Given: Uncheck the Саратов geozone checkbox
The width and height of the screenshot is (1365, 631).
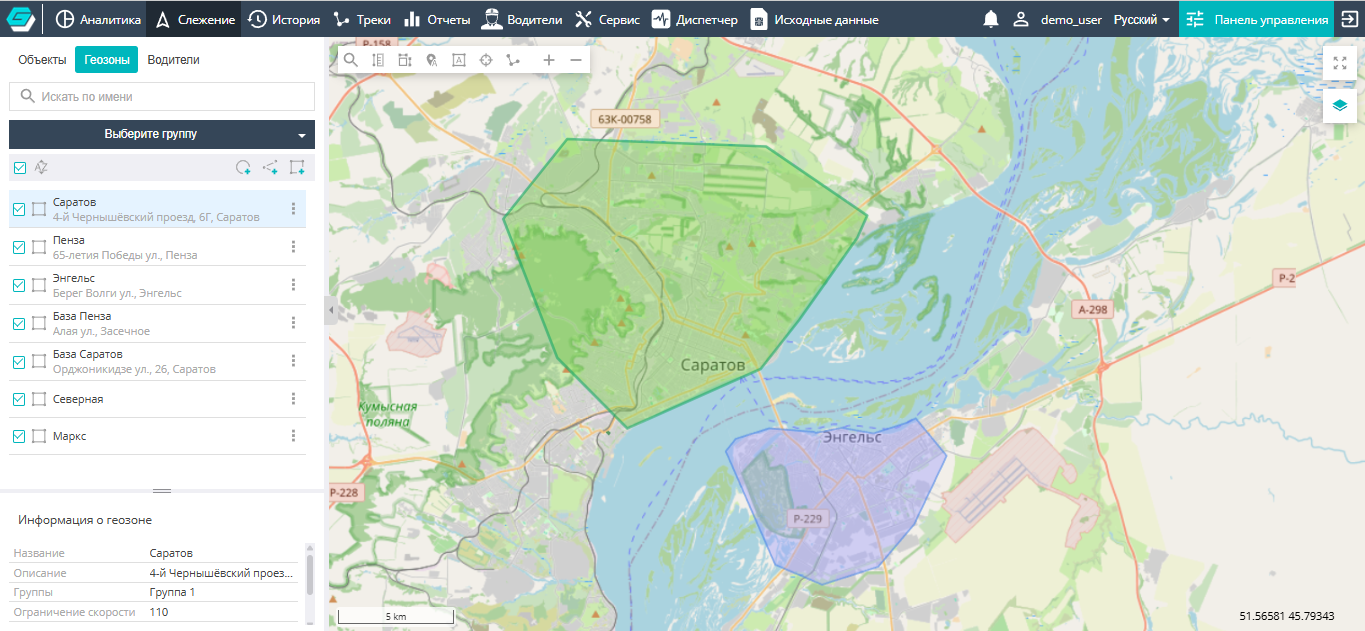Looking at the screenshot, I should (19, 209).
